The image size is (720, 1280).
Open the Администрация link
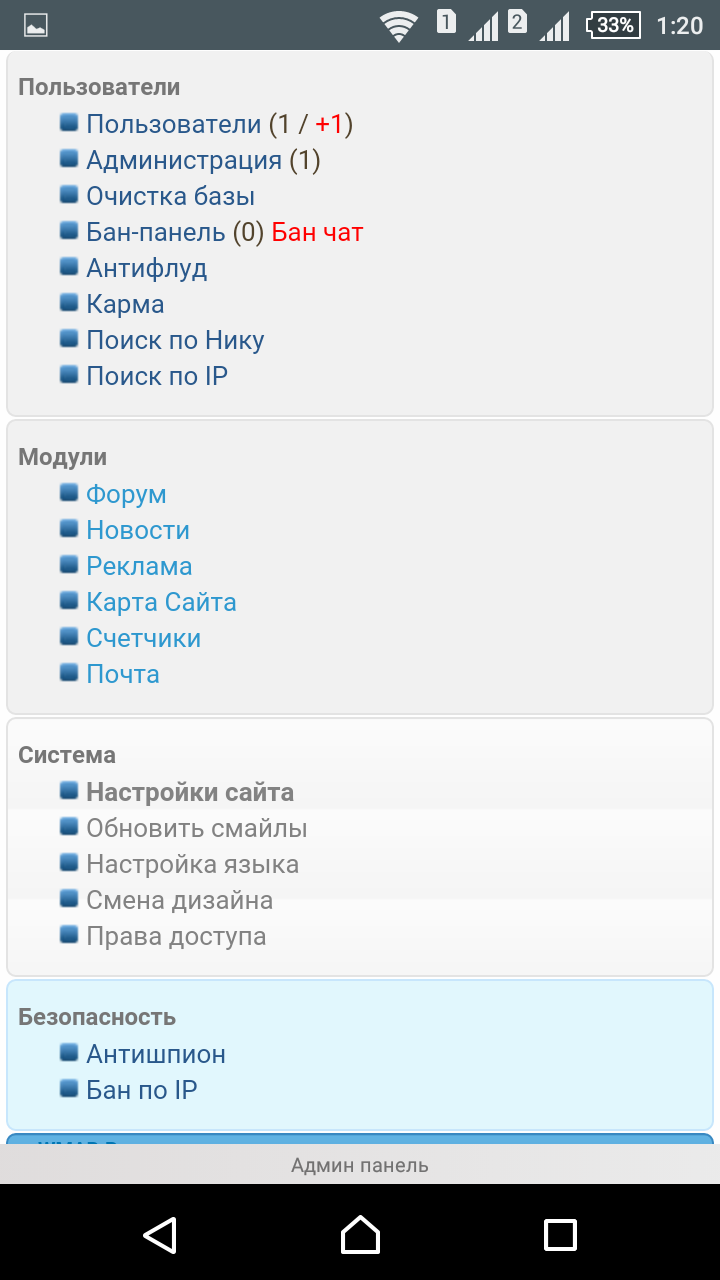click(x=184, y=160)
